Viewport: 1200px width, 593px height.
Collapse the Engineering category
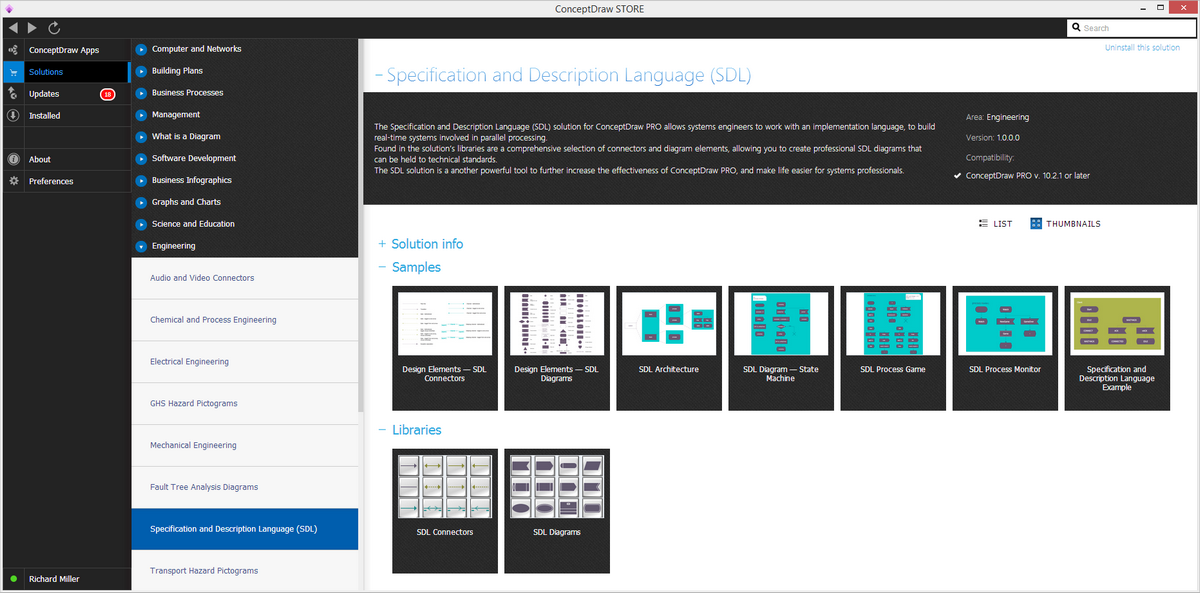click(142, 246)
